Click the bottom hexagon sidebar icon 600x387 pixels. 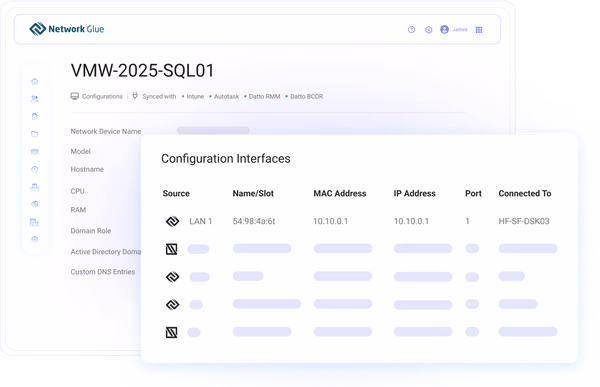pyautogui.click(x=35, y=240)
